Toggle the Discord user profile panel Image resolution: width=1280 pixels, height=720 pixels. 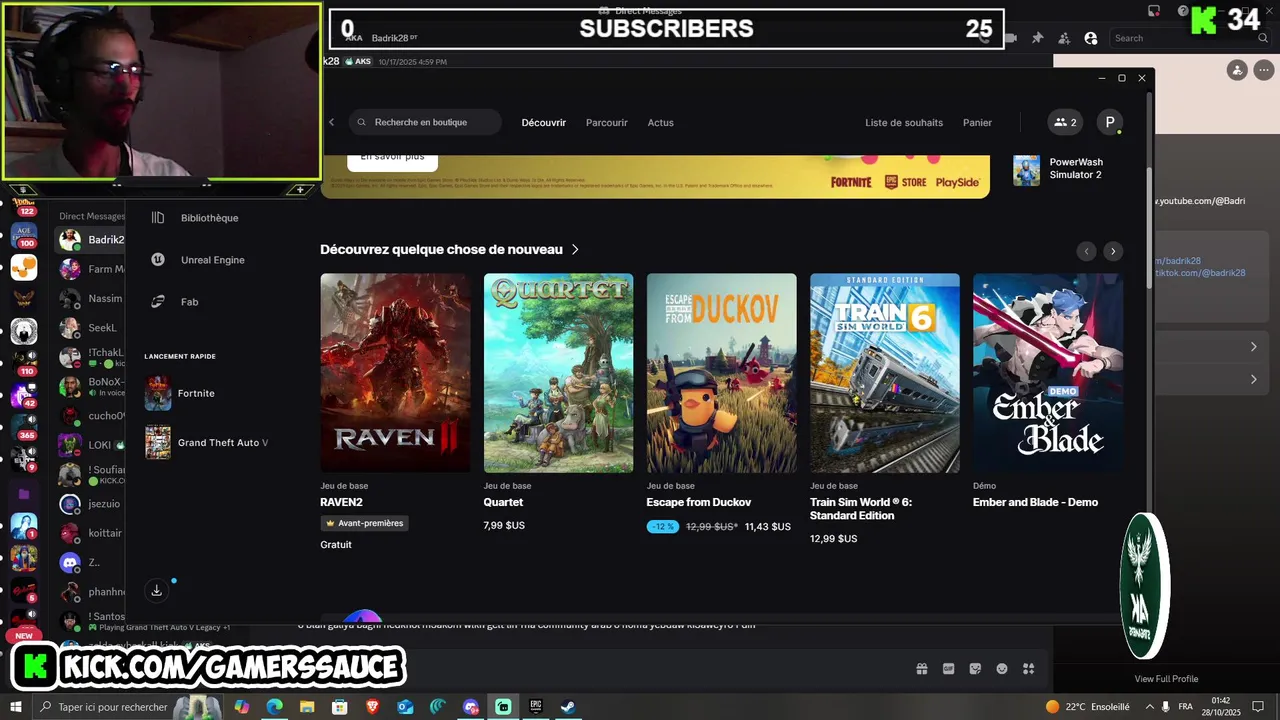pos(1091,38)
